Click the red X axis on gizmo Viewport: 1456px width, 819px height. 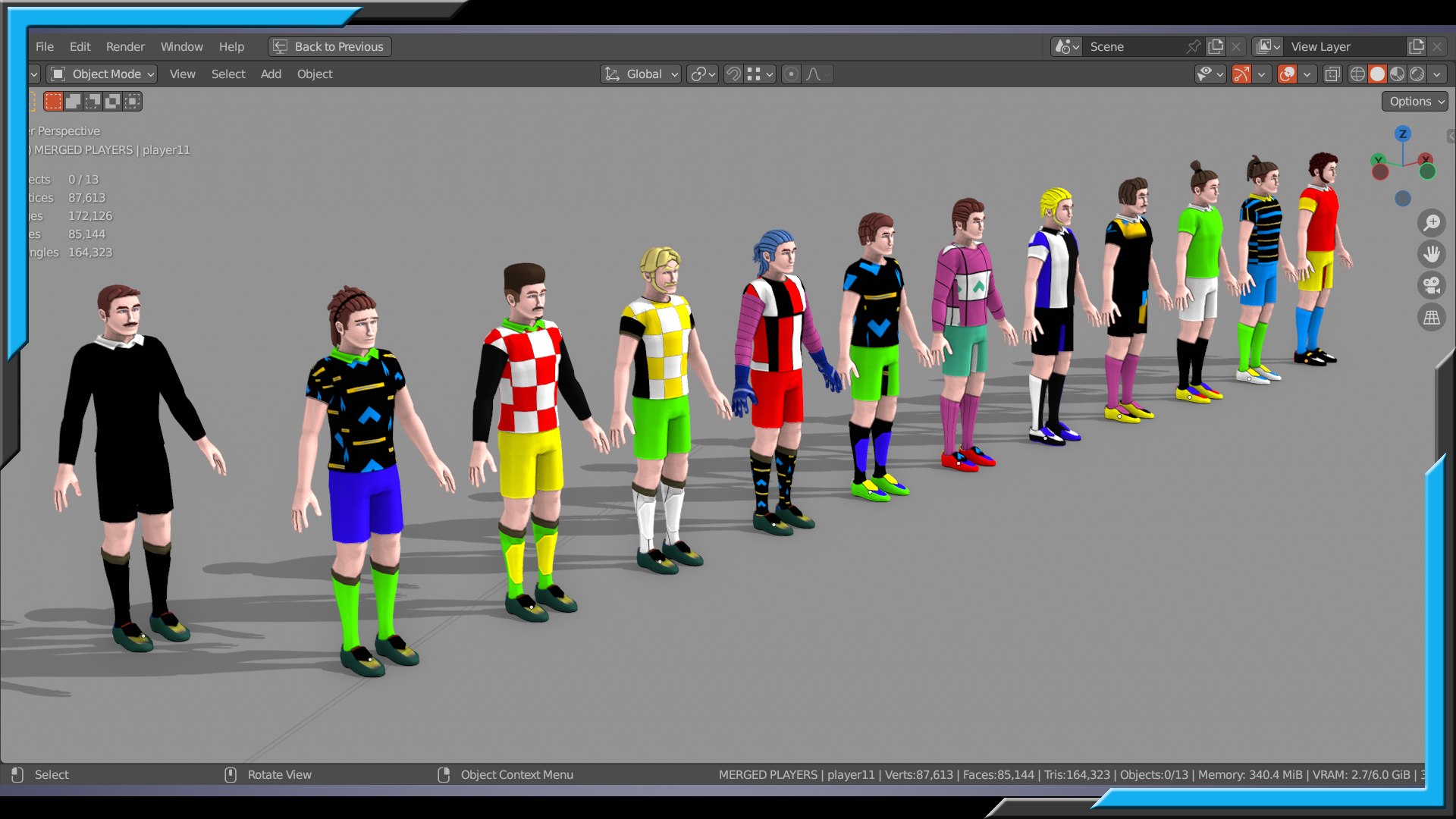pyautogui.click(x=1426, y=159)
